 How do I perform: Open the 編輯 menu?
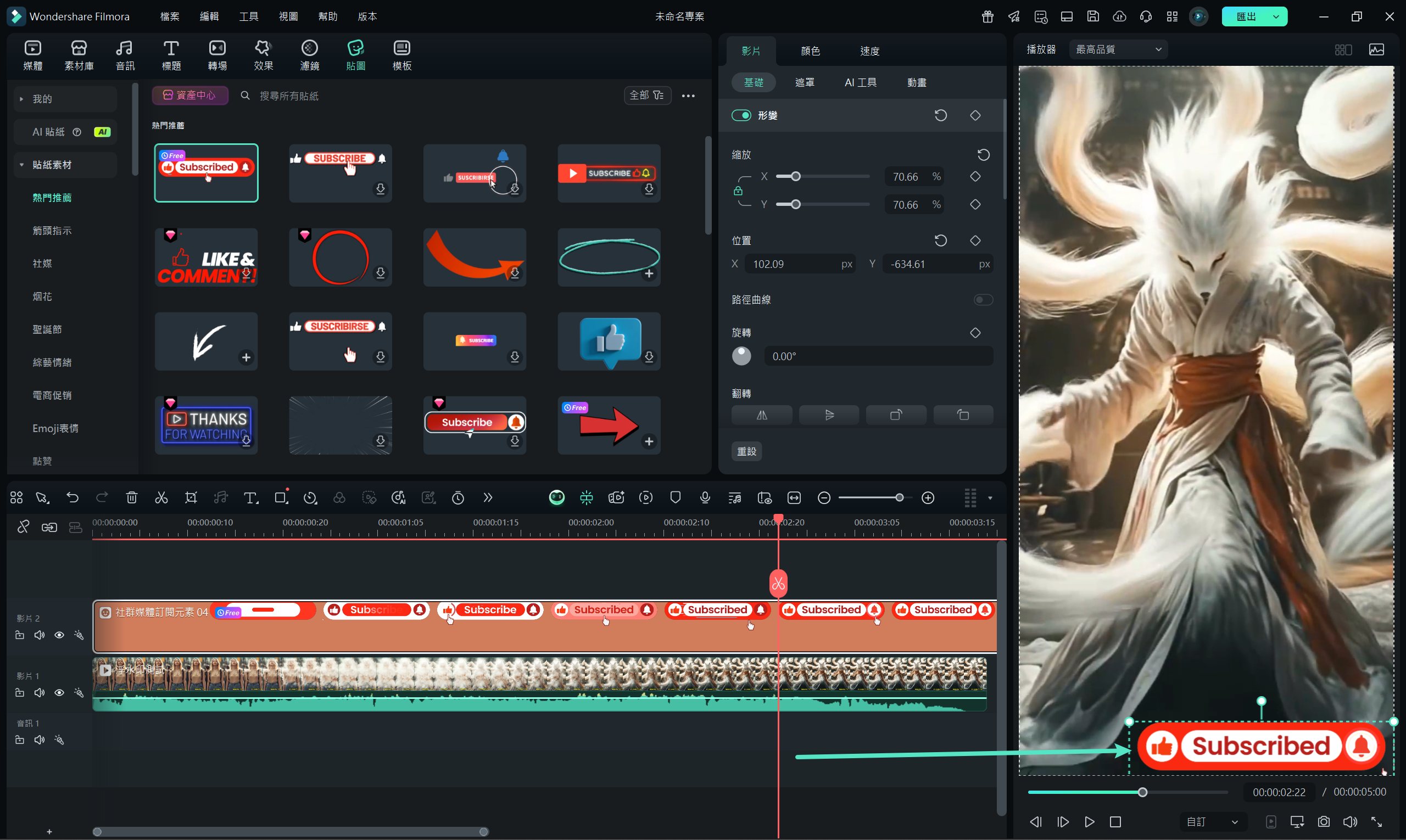[209, 16]
